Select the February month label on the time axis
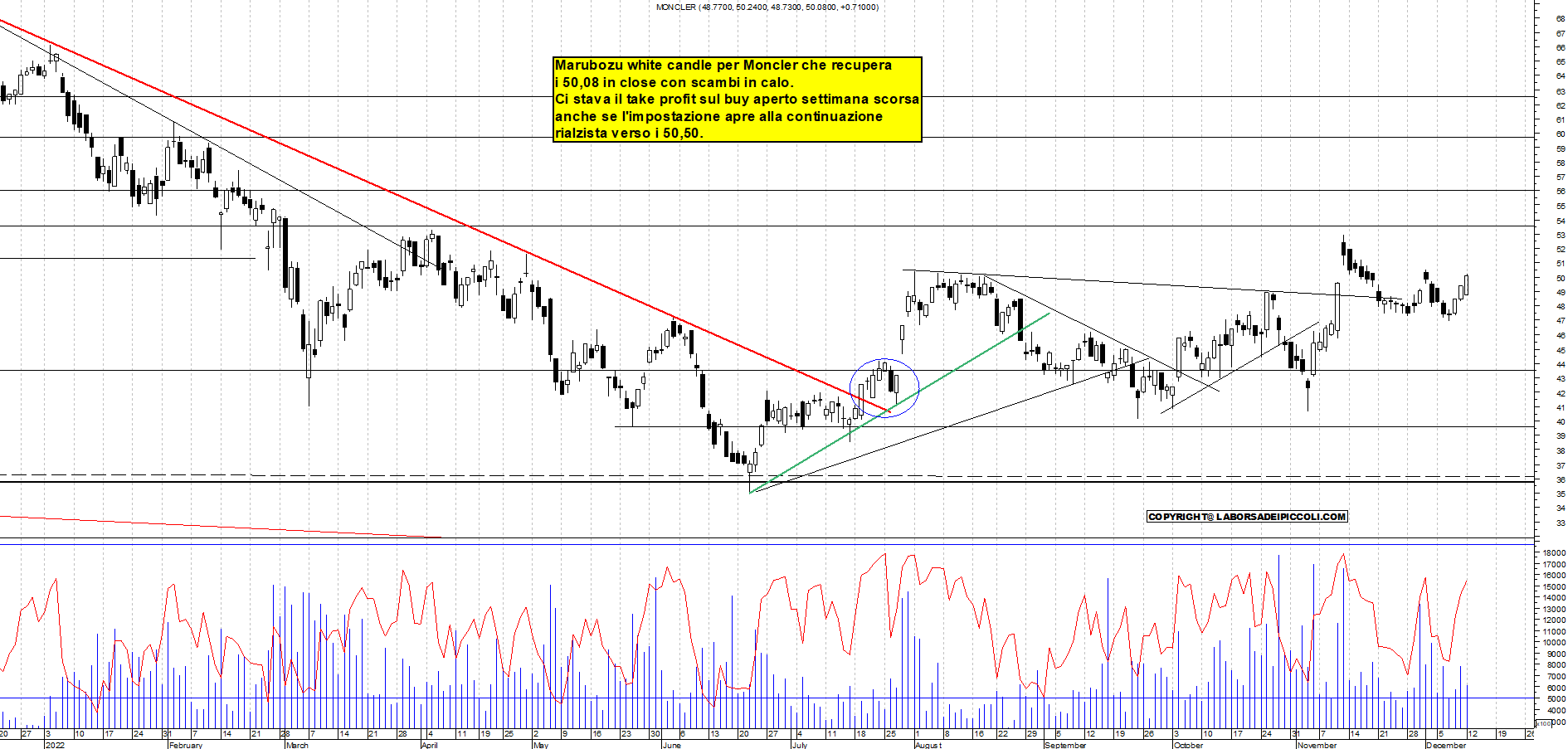 (x=185, y=745)
